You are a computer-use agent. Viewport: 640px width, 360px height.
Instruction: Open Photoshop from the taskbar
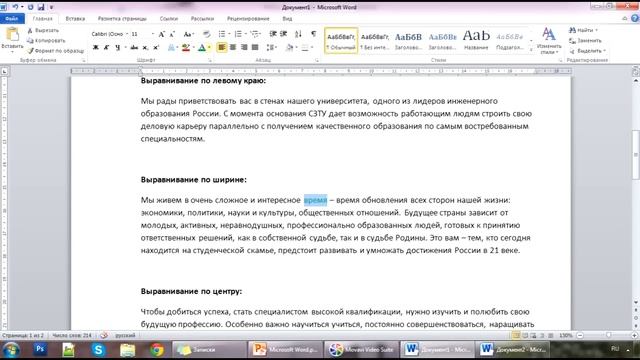40,349
